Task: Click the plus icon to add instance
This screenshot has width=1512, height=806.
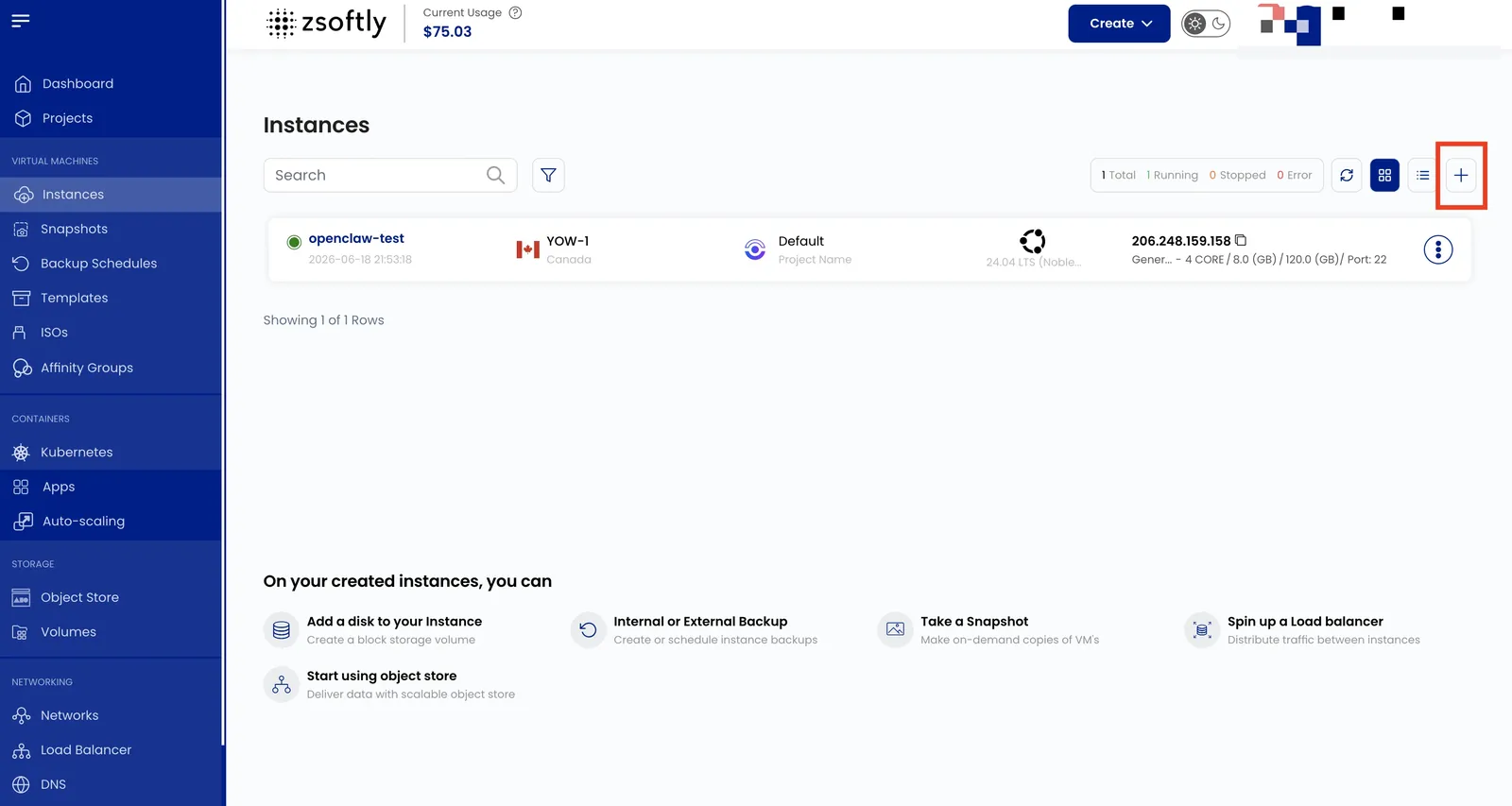Action: (x=1460, y=175)
